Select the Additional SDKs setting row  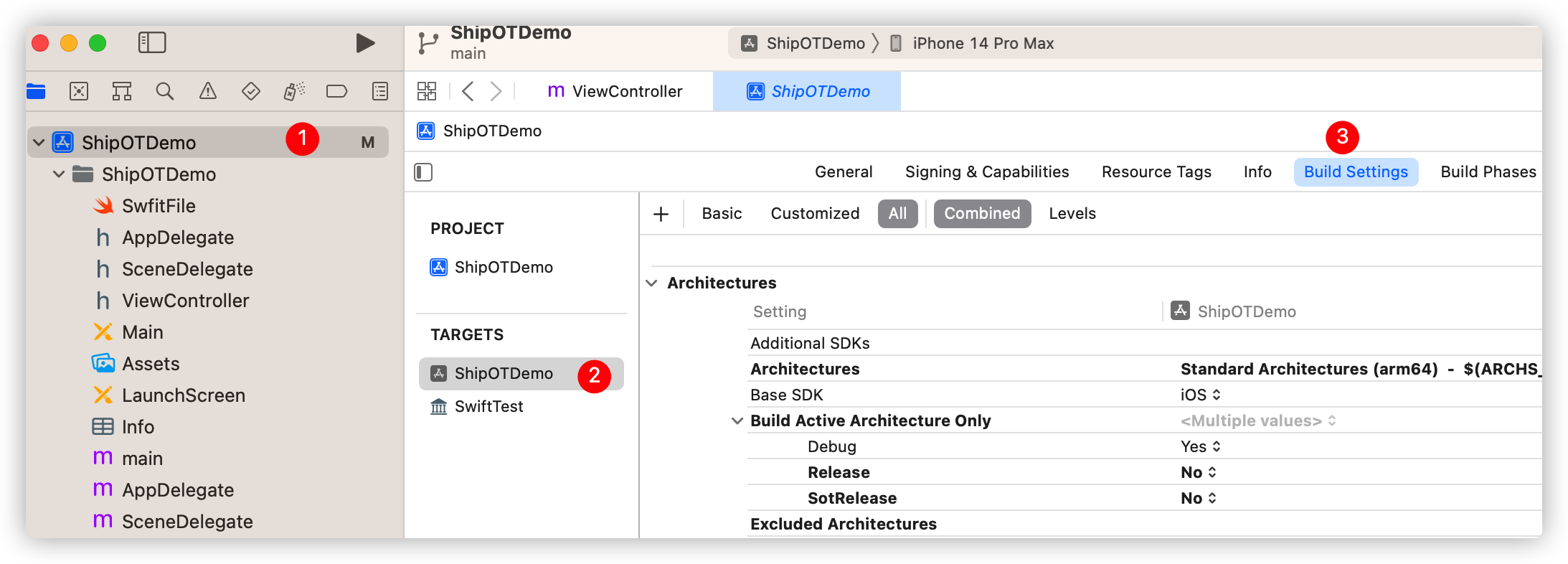[x=1145, y=344]
